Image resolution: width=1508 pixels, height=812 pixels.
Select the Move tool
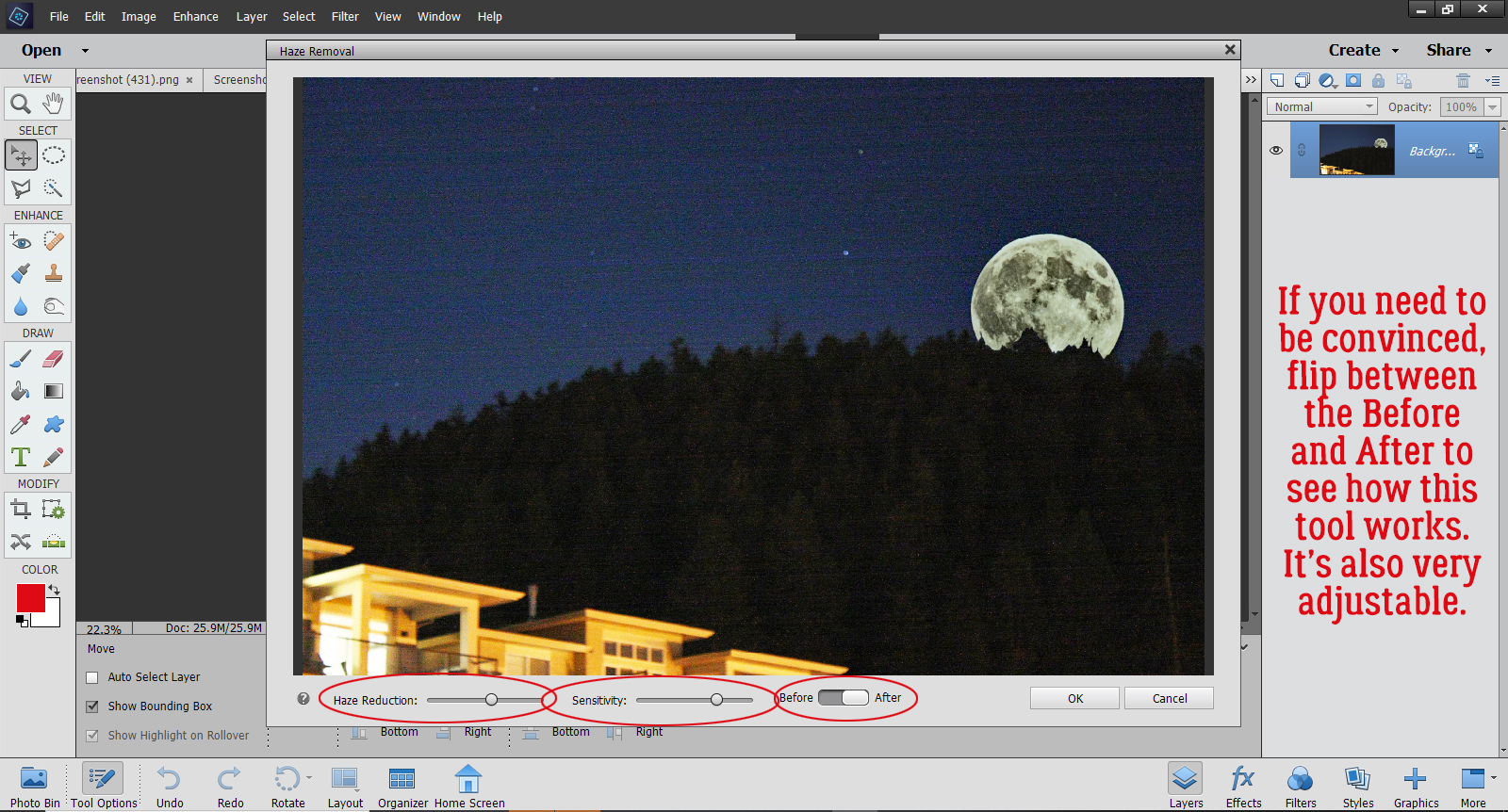pos(21,155)
